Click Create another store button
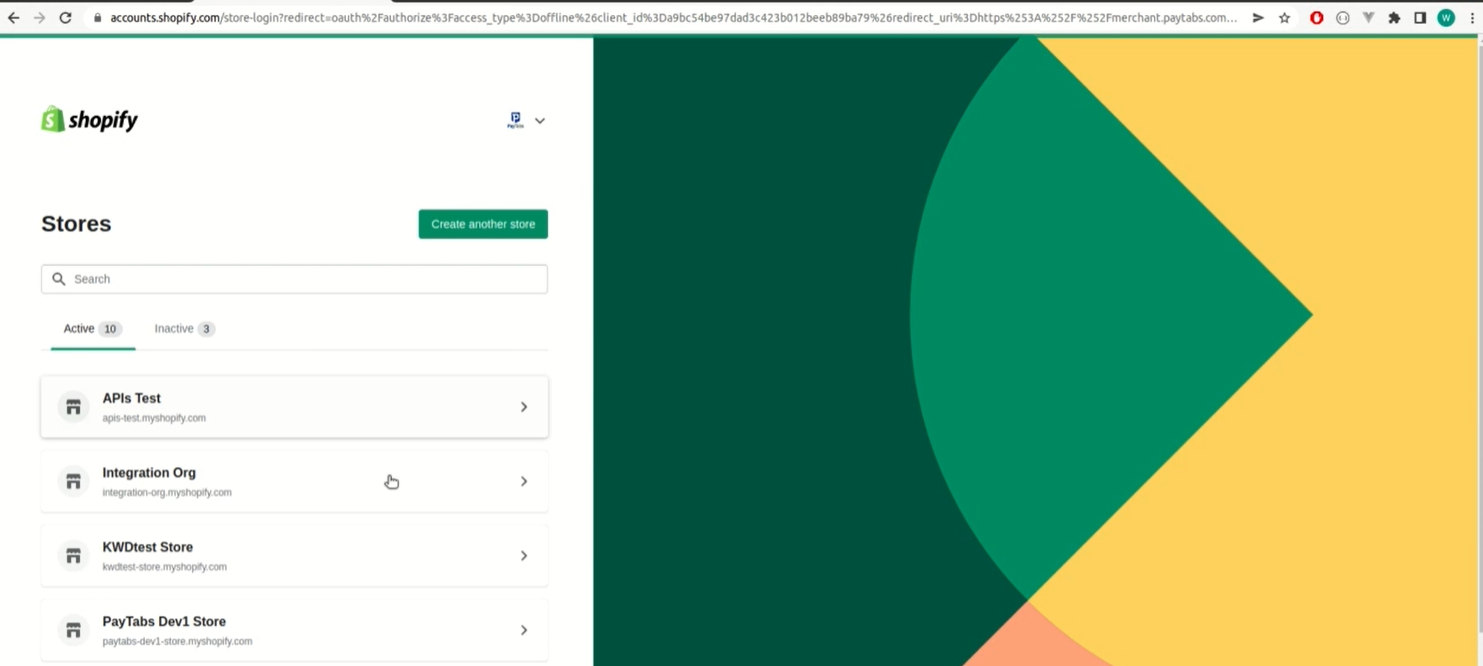This screenshot has height=666, width=1483. click(x=483, y=224)
